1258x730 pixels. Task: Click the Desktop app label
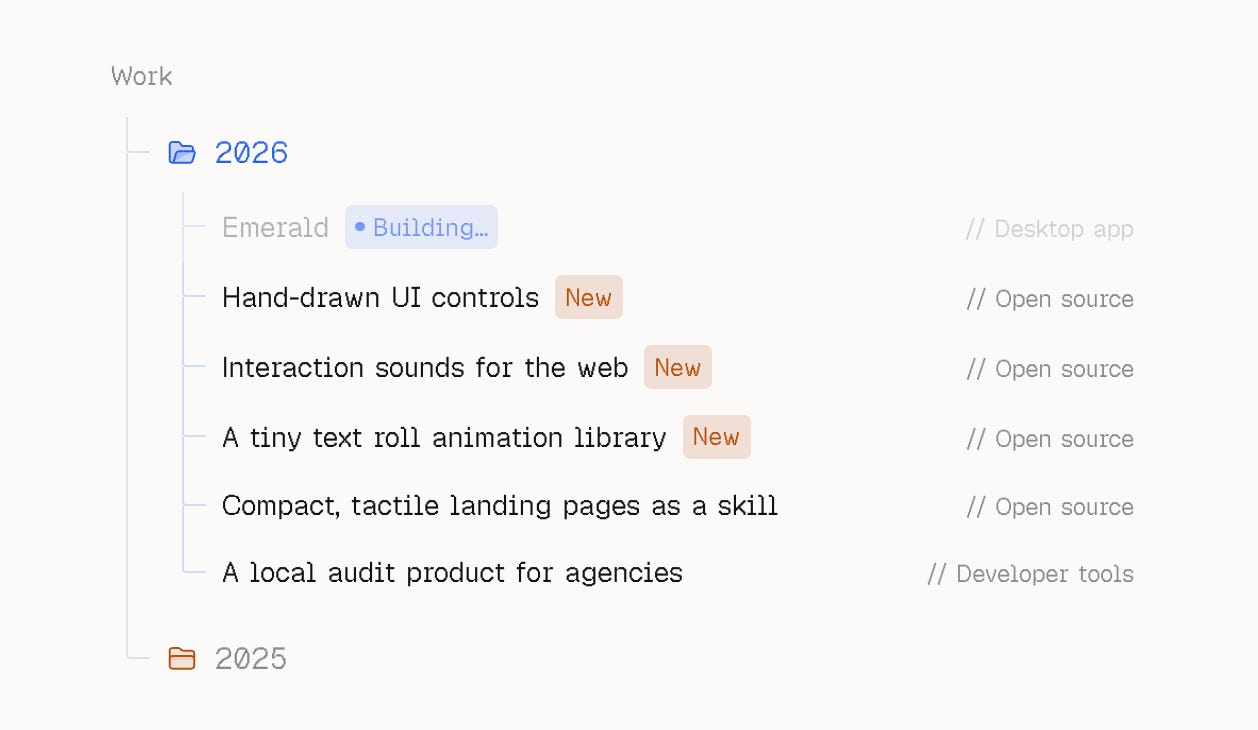tap(1050, 229)
